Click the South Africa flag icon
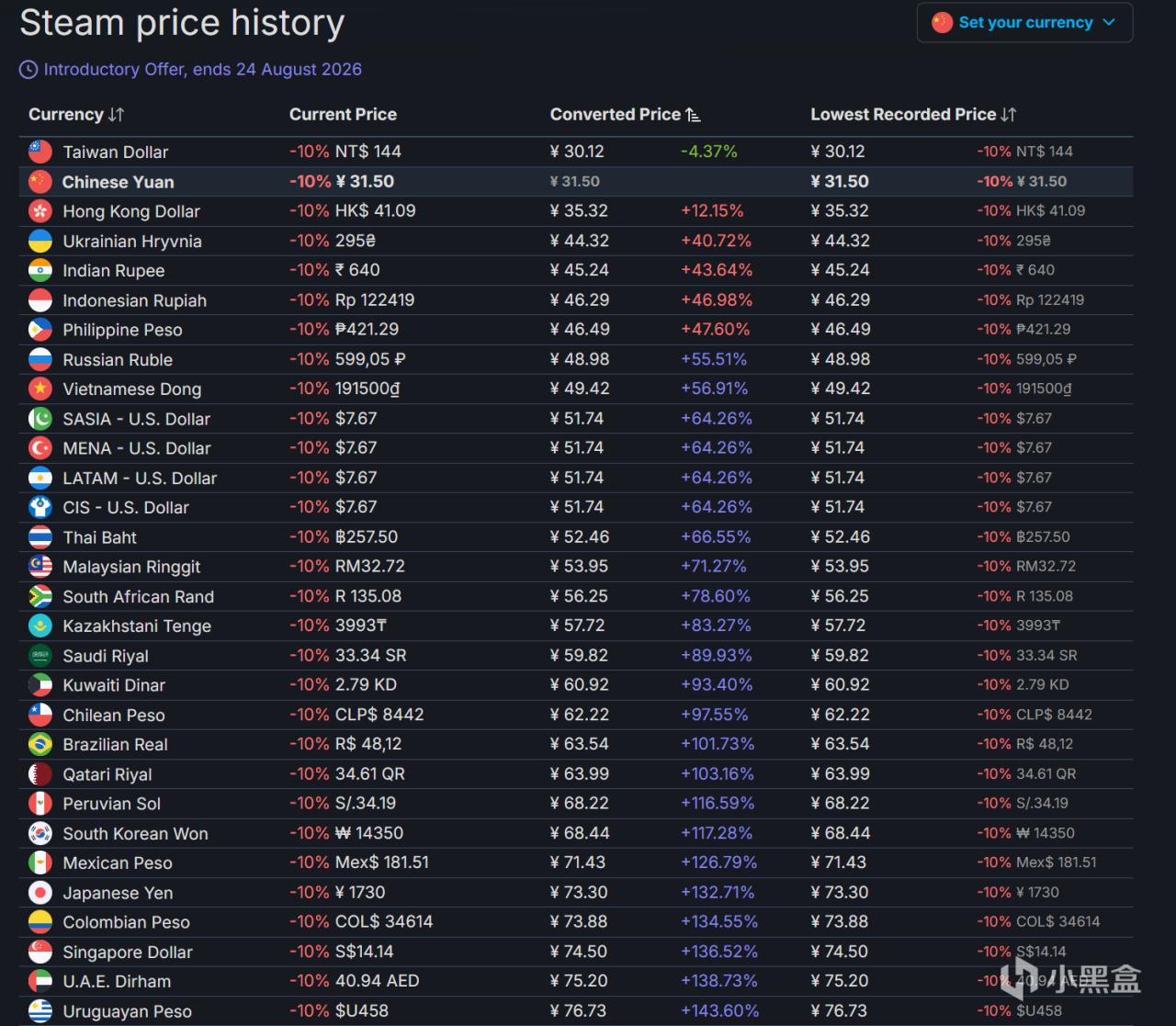Screen dimensions: 1176x1026 pos(40,596)
